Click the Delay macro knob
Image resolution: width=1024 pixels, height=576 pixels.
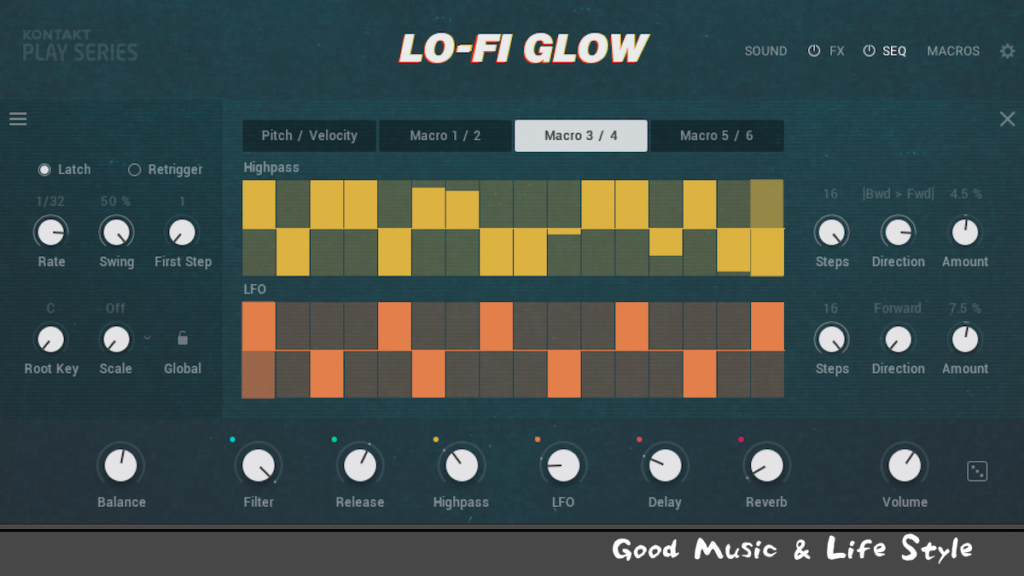click(x=665, y=466)
